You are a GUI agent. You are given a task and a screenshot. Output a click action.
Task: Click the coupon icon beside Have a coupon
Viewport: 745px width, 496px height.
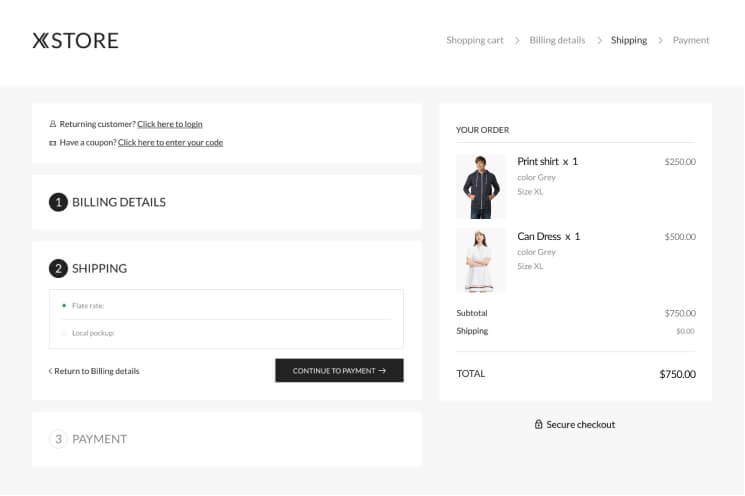pyautogui.click(x=53, y=143)
